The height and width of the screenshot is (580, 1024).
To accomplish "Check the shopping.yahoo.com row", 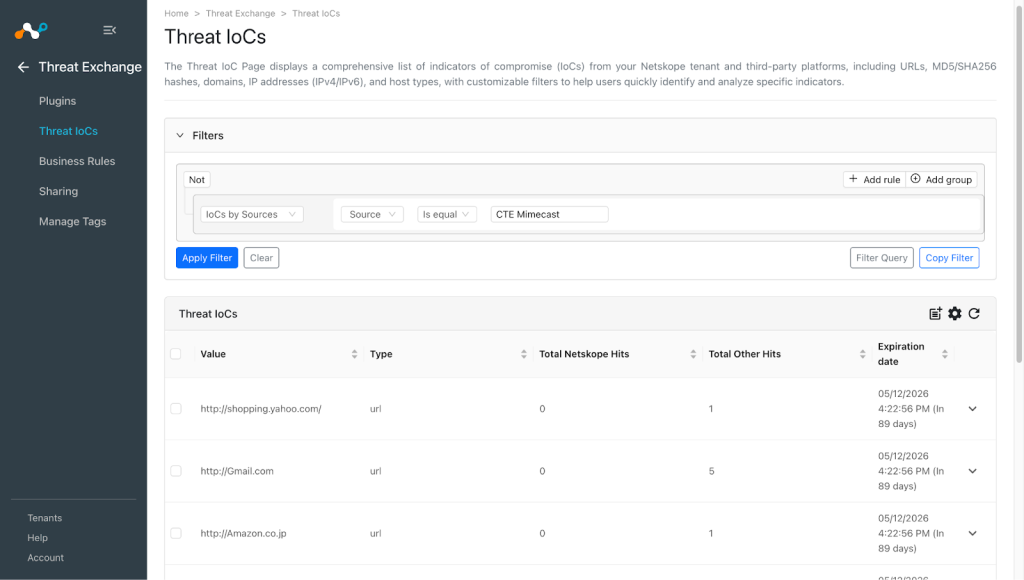I will tap(176, 408).
